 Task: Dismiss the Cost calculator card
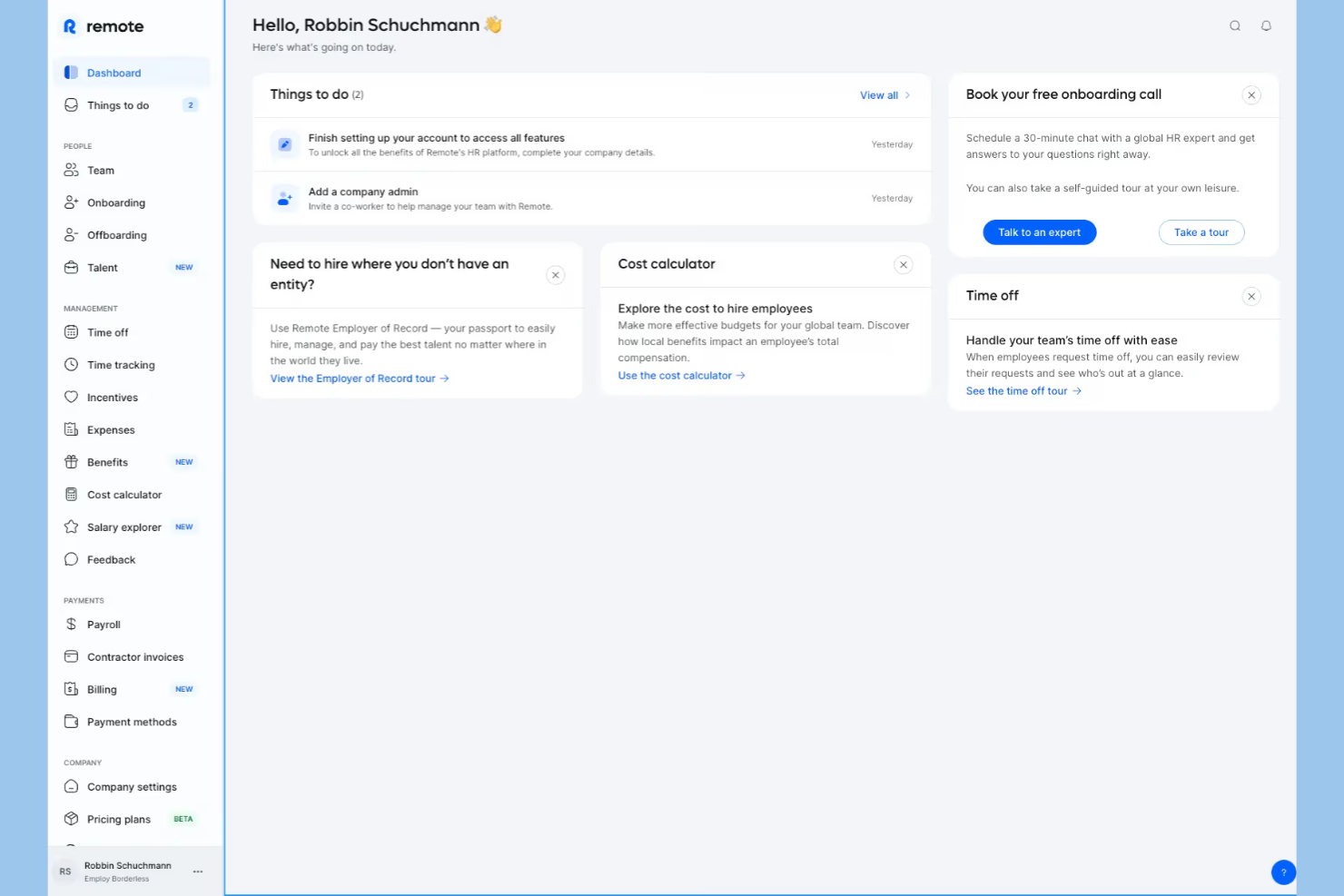coord(903,265)
